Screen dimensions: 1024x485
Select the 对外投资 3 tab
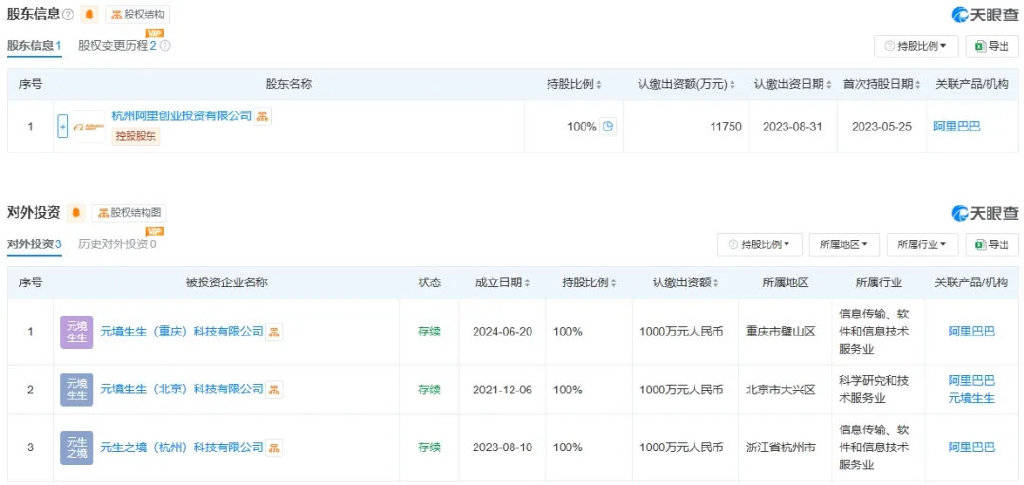[x=34, y=244]
